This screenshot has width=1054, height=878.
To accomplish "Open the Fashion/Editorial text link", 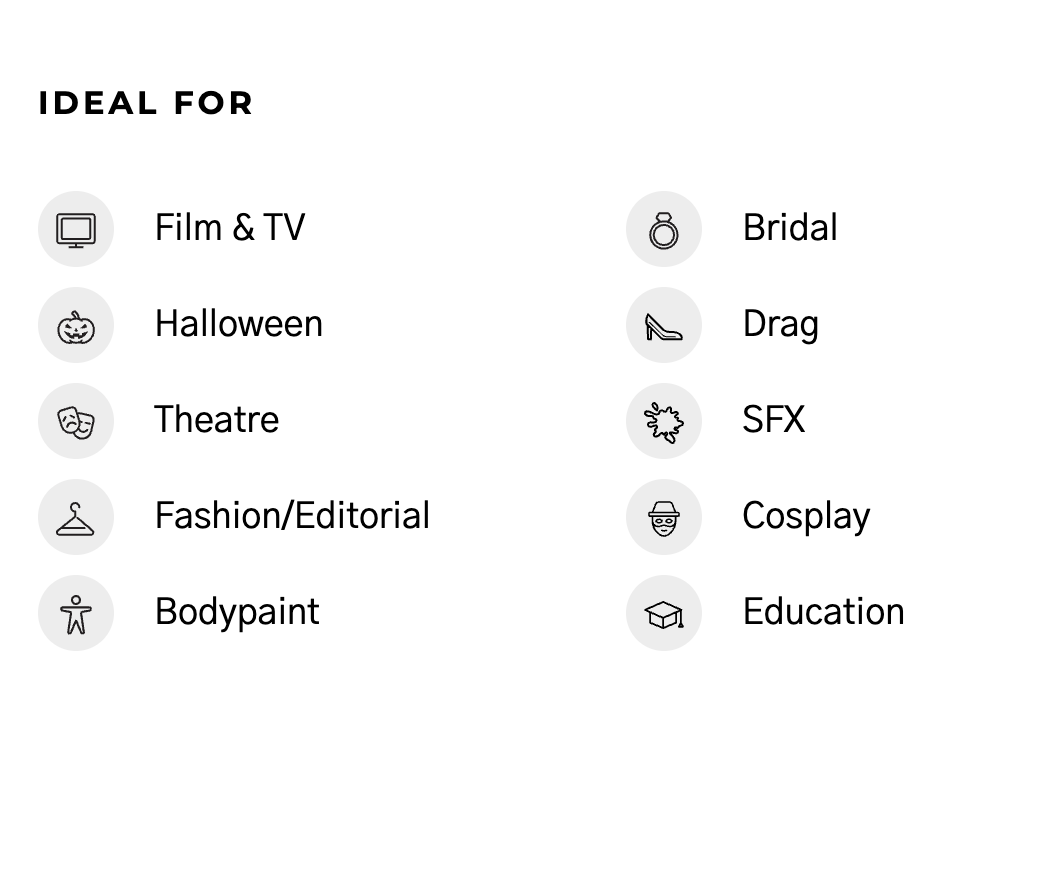I will [x=292, y=516].
